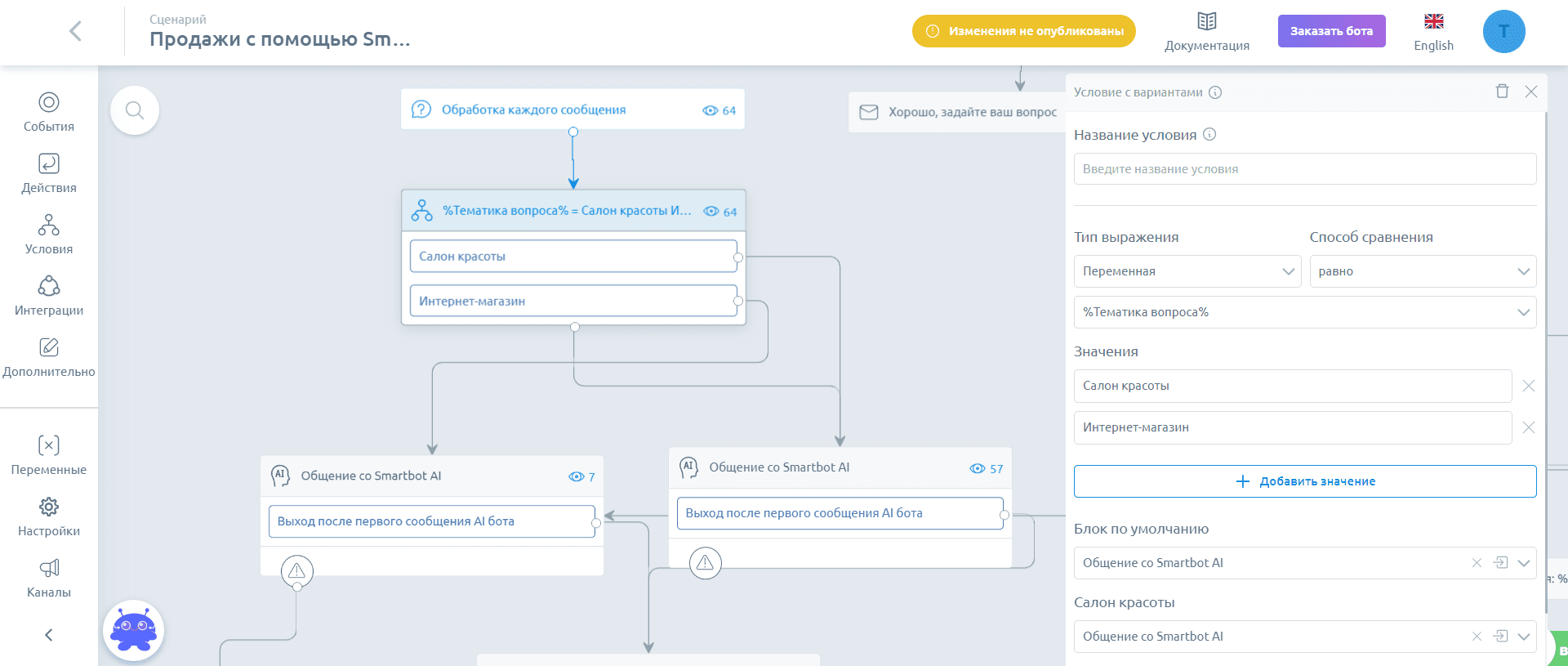Click the info icon next to Условие с вариантами
This screenshot has width=1568, height=666.
(1215, 92)
